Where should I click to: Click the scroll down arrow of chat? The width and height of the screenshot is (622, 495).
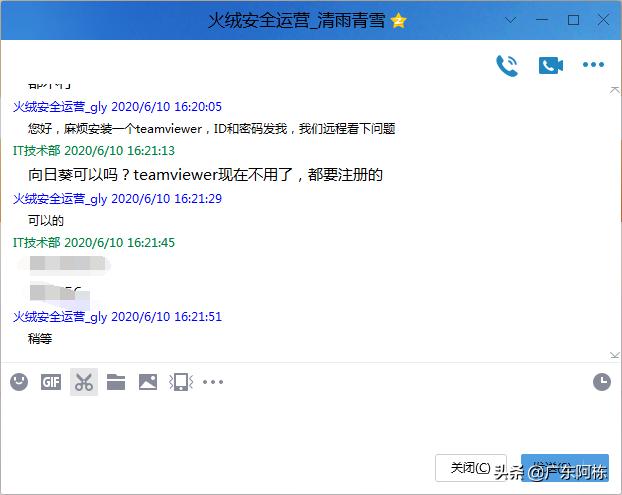(x=614, y=355)
